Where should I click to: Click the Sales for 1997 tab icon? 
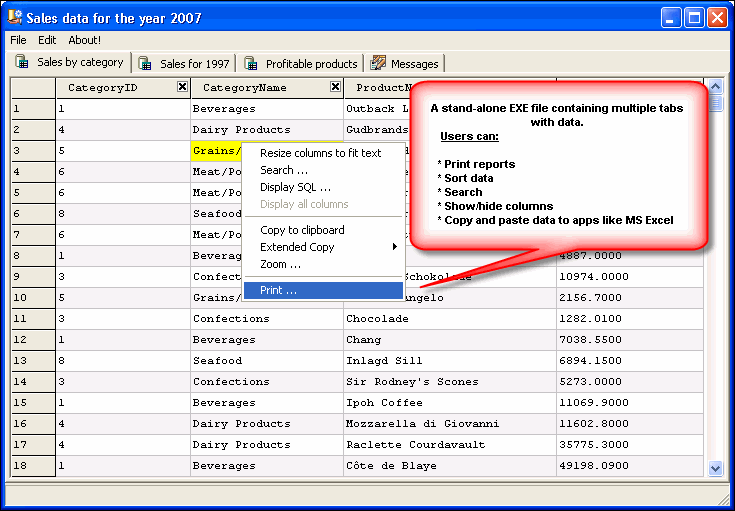pos(145,63)
